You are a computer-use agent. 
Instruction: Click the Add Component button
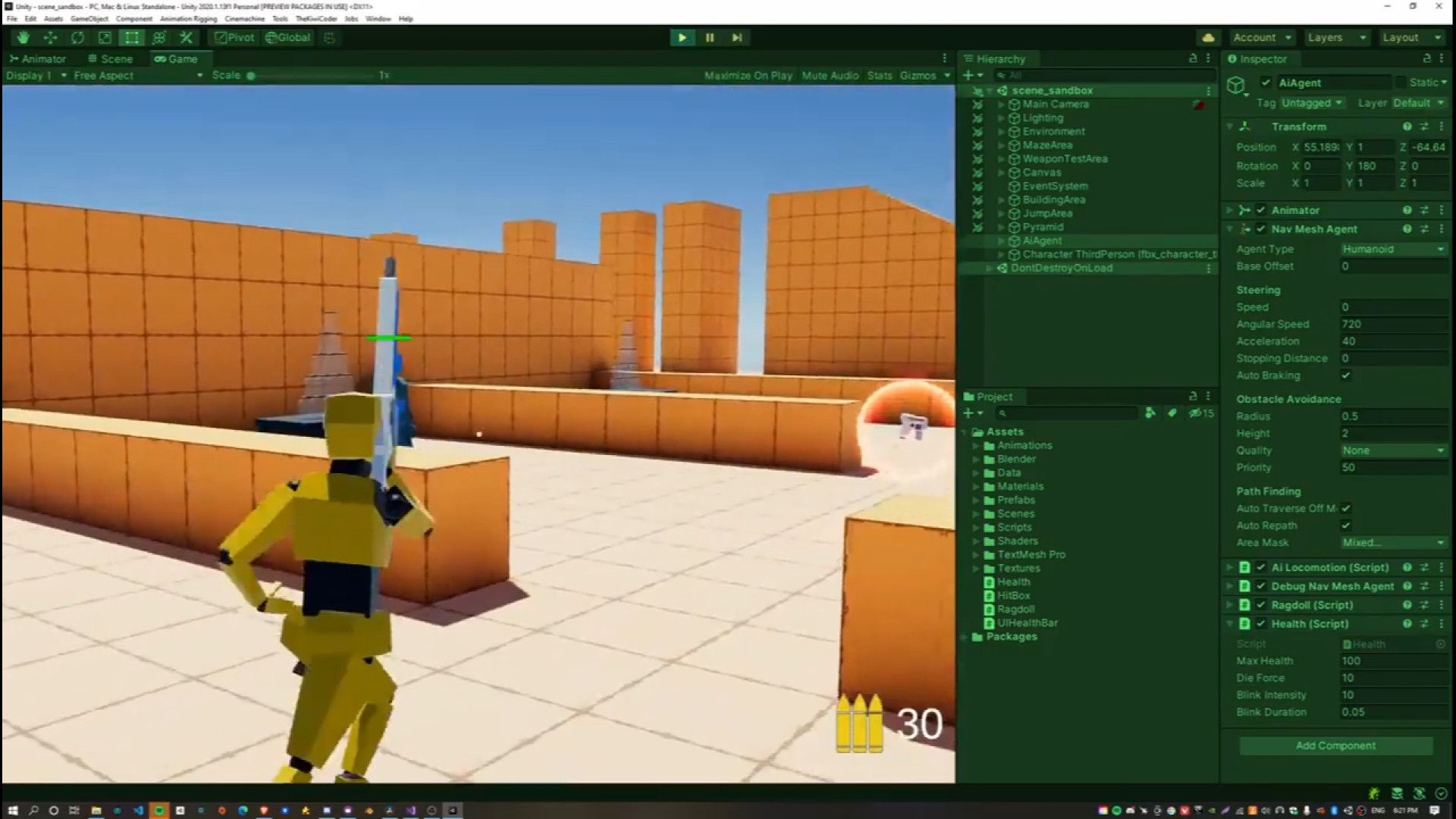pyautogui.click(x=1335, y=745)
